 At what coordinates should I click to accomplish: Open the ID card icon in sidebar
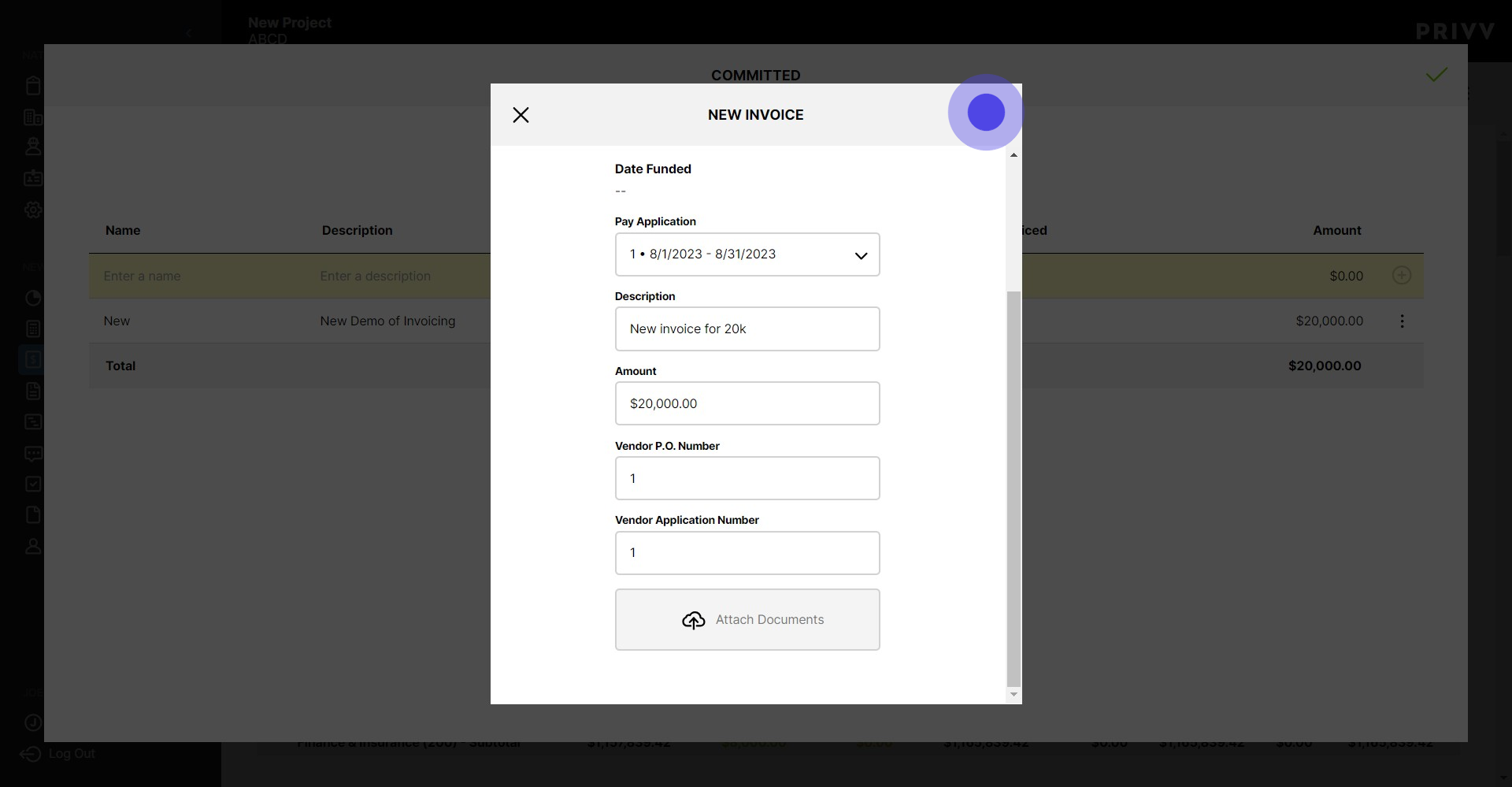pos(33,178)
